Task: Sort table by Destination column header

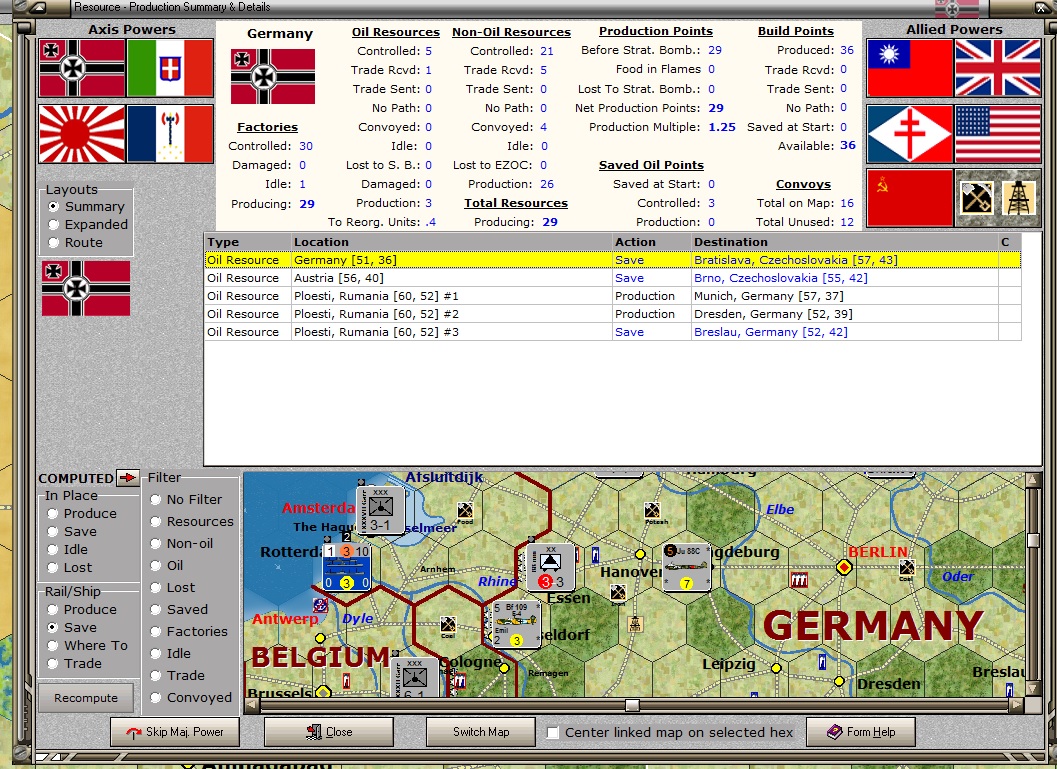Action: [x=844, y=242]
